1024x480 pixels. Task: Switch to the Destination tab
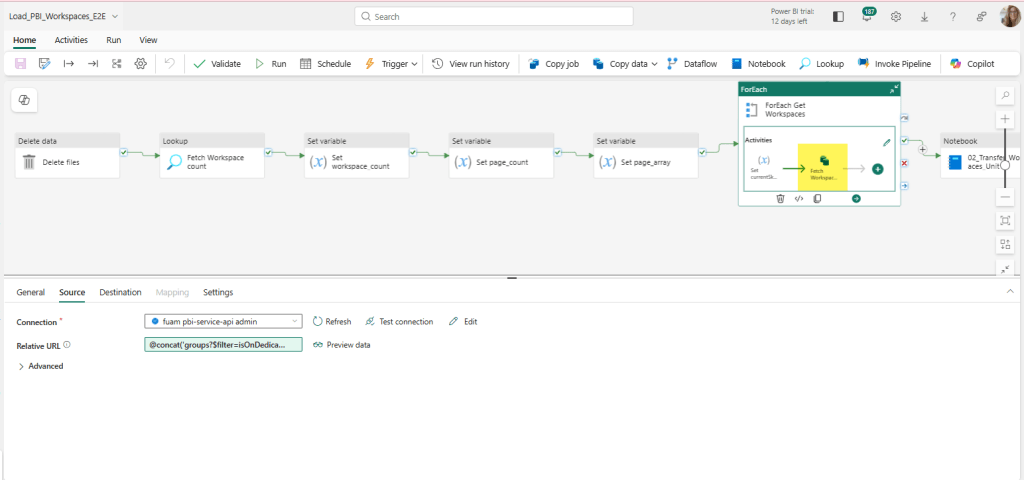120,292
